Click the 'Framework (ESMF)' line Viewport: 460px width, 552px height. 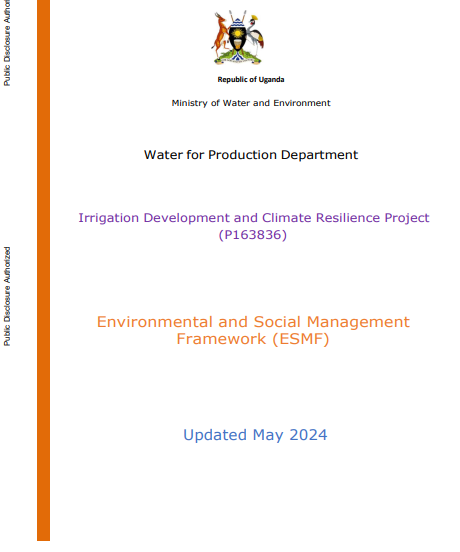click(x=253, y=339)
